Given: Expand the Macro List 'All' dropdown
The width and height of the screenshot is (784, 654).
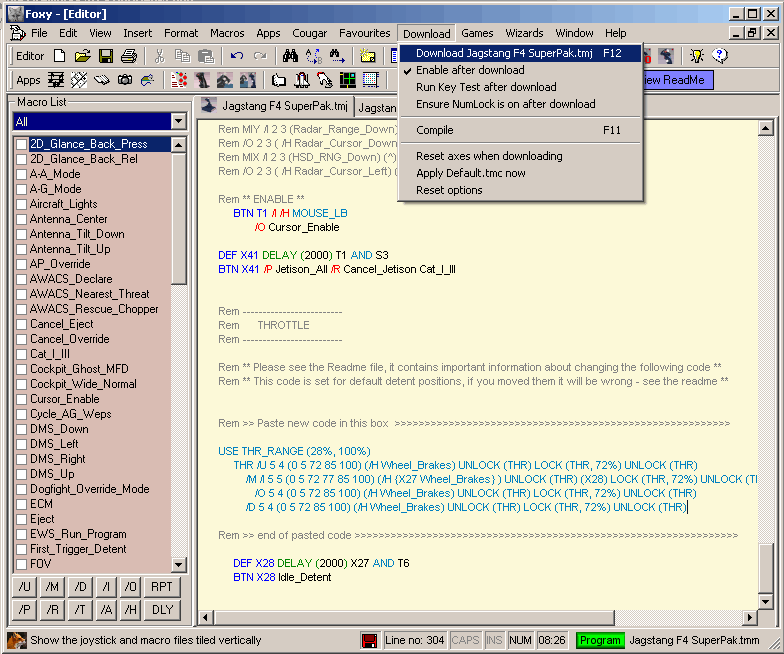Looking at the screenshot, I should pyautogui.click(x=178, y=121).
